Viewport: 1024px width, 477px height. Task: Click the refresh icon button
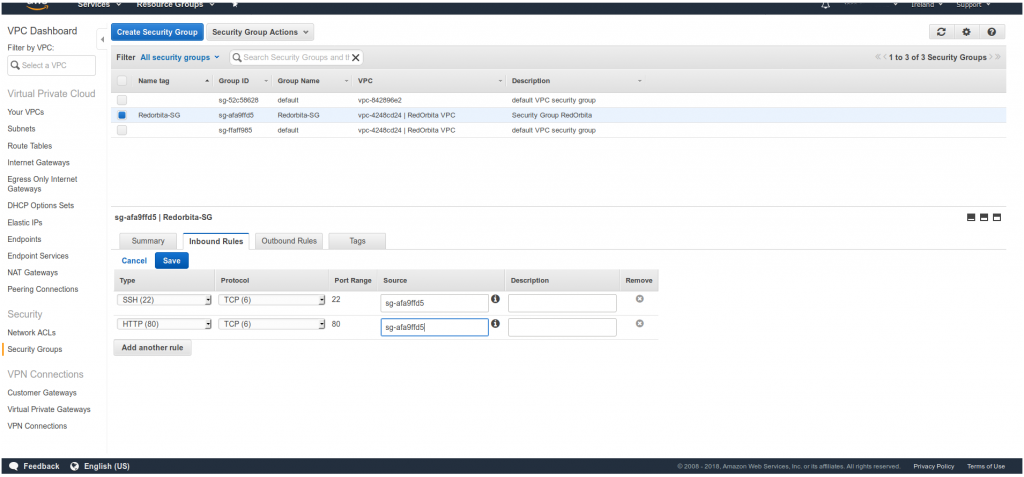(940, 32)
